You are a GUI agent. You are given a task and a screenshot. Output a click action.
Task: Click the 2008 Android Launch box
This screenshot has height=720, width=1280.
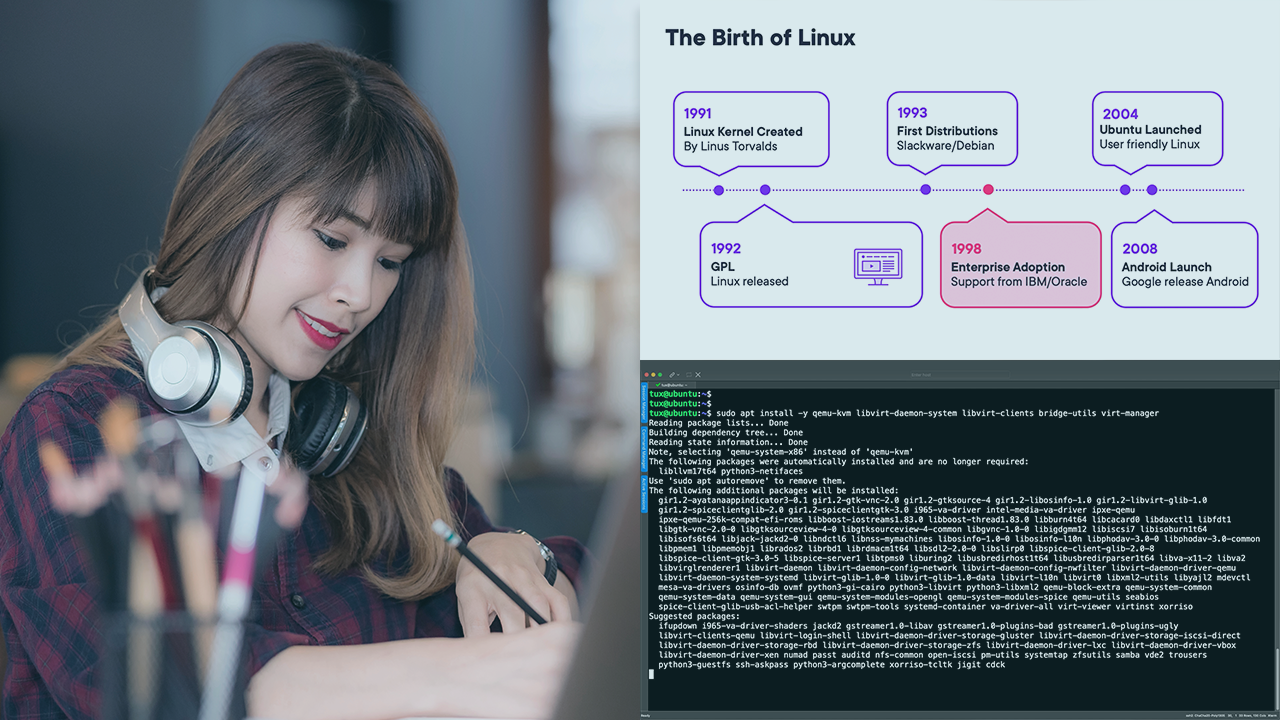coord(1184,265)
